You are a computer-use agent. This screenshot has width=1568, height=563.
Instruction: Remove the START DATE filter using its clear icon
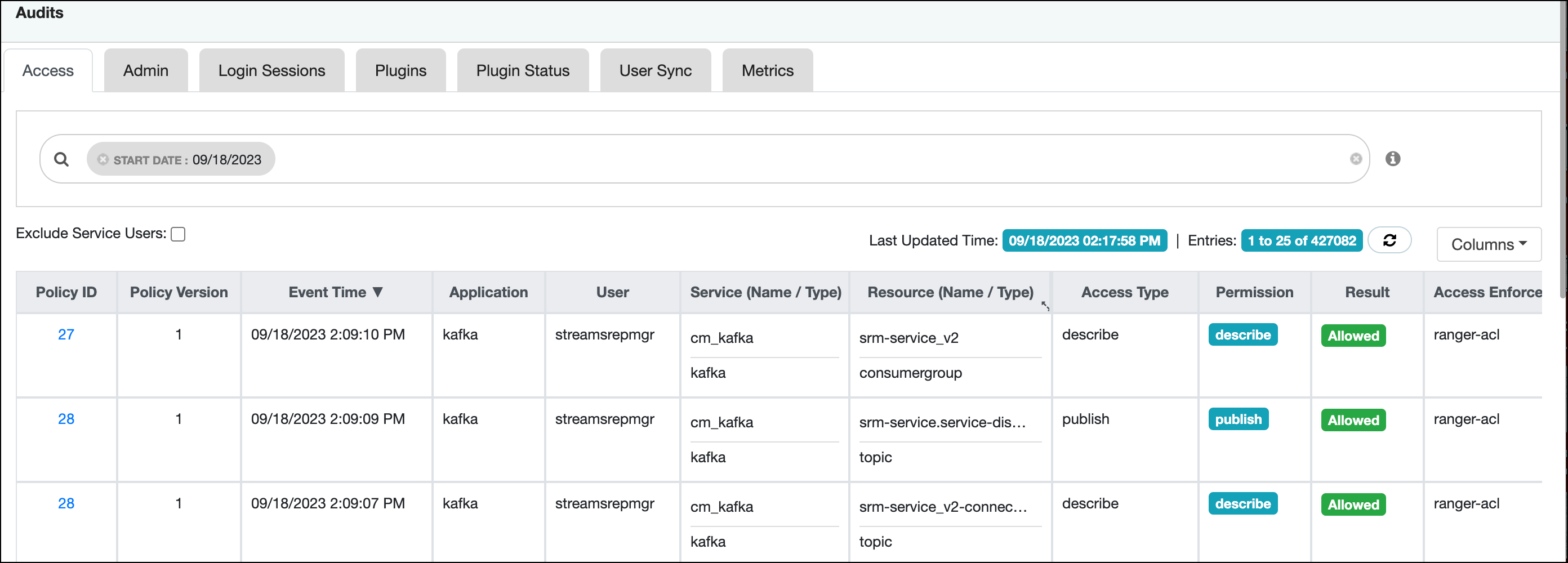click(103, 159)
